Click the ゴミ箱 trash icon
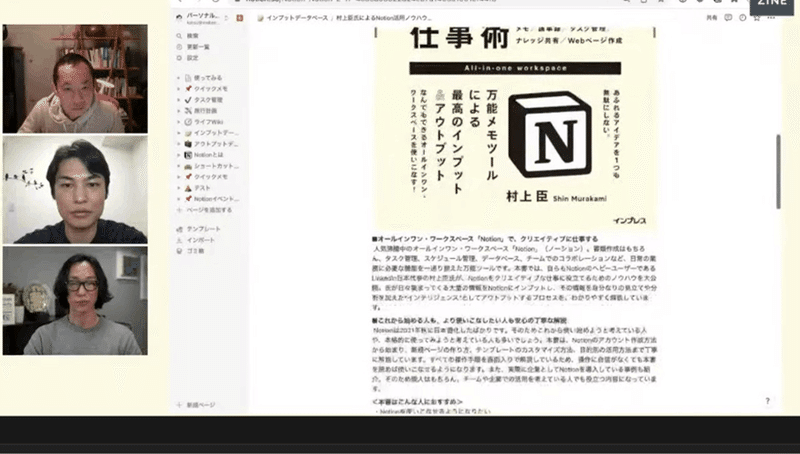 coord(179,251)
